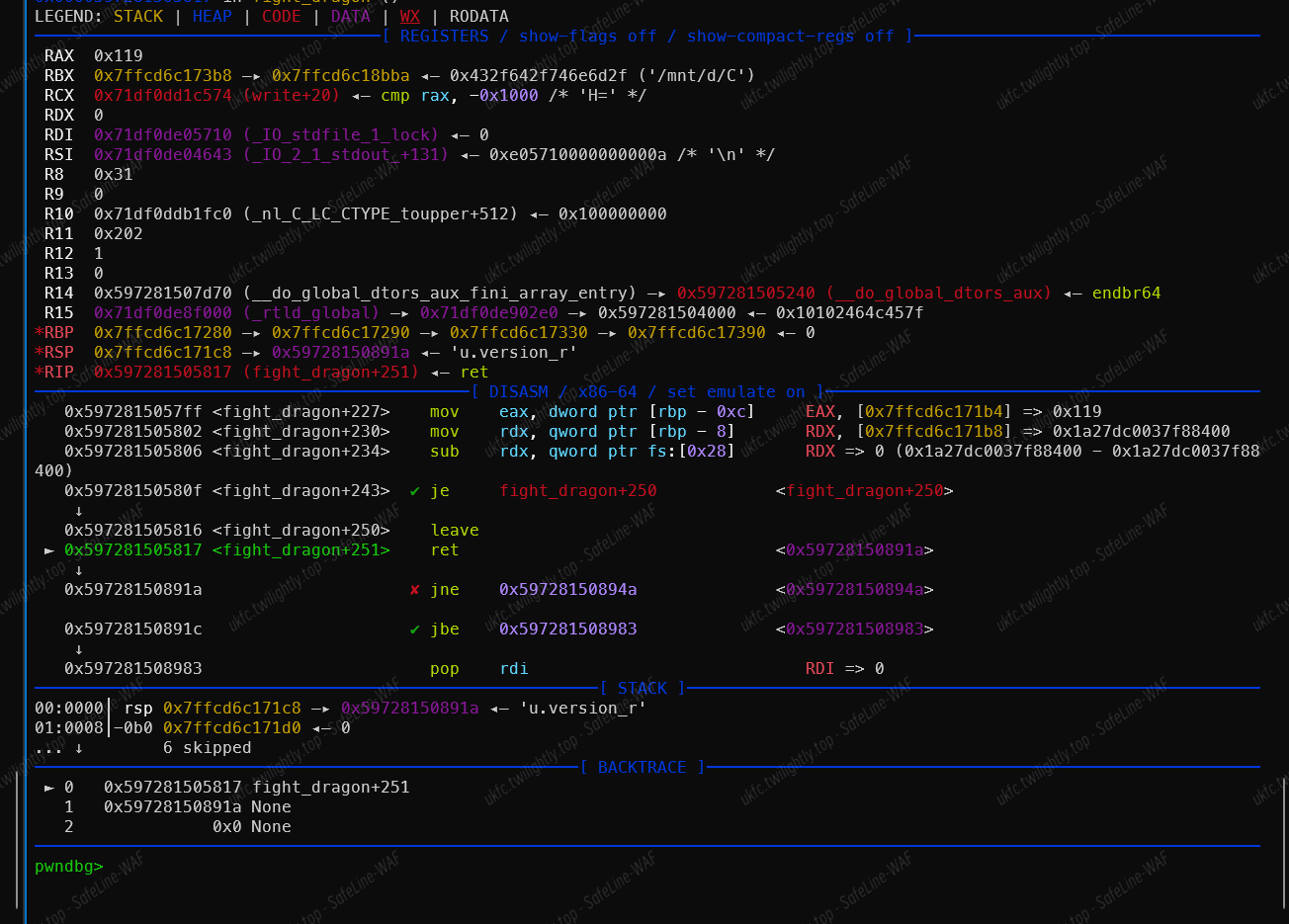Click the write+20 symbol in RCX
The image size is (1289, 924).
tap(292, 96)
